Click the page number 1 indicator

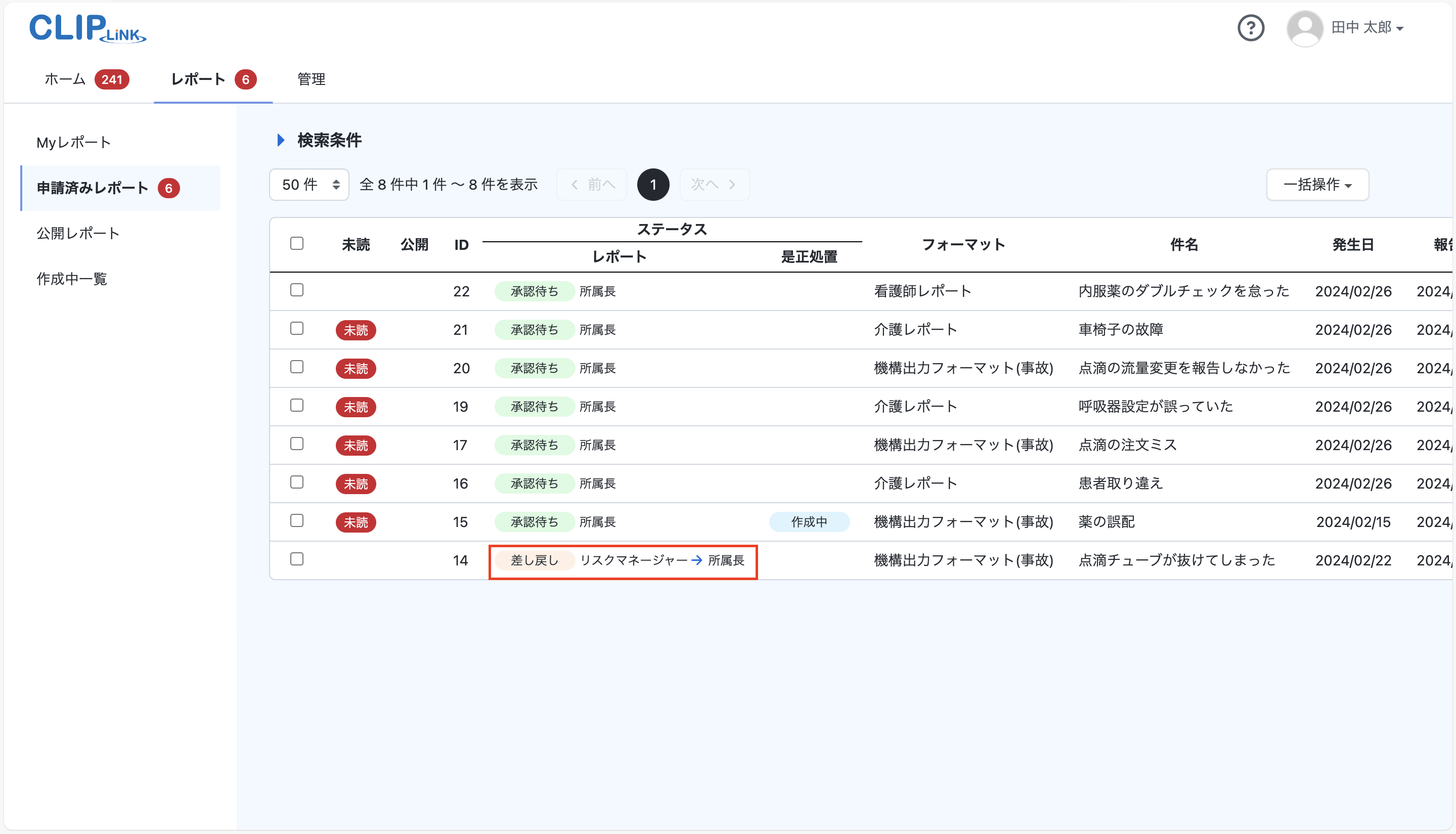(653, 185)
